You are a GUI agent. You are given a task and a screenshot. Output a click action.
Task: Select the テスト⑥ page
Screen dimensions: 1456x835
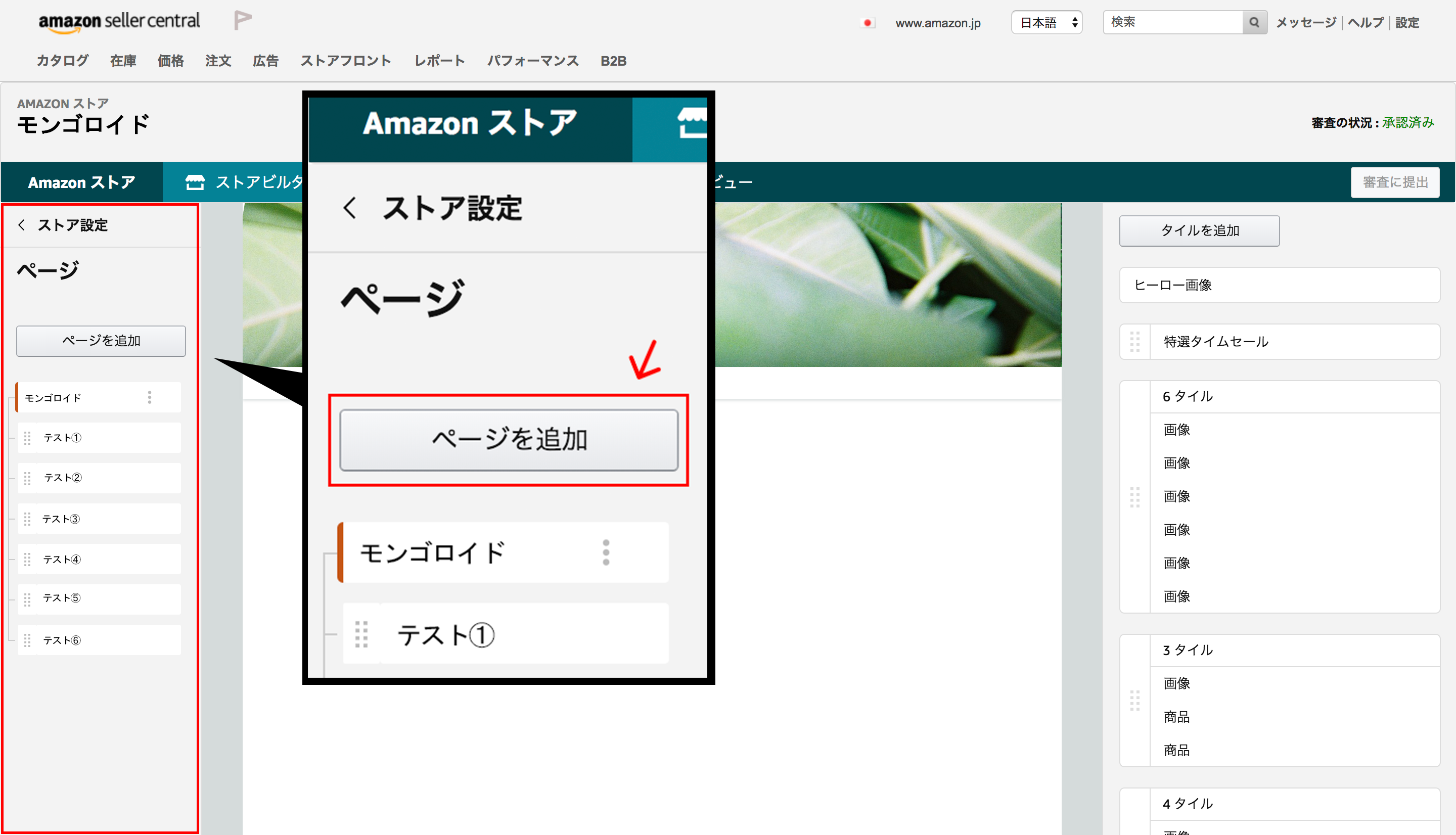pos(100,640)
